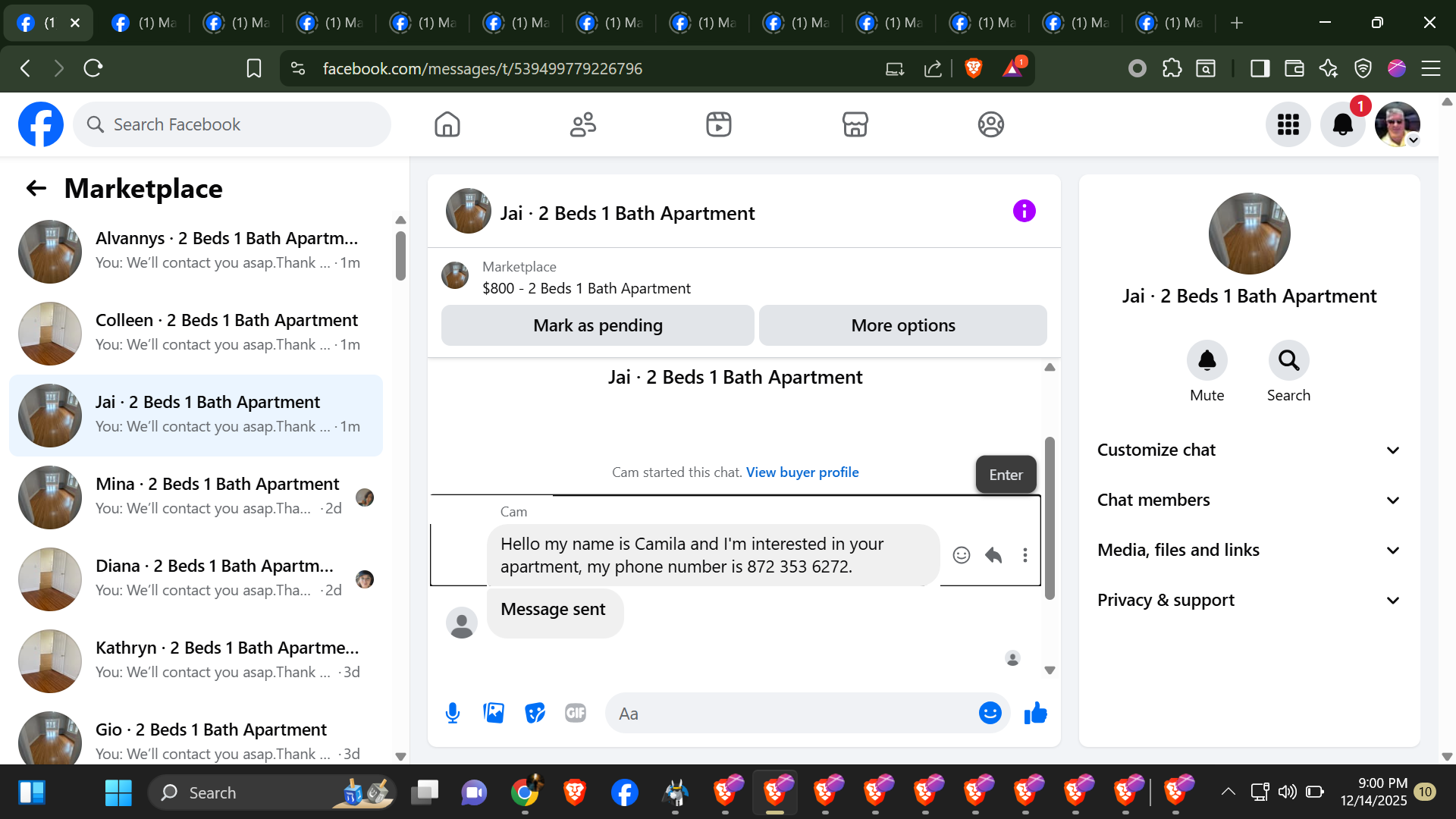This screenshot has width=1456, height=819.
Task: Open emoji picker in message box
Action: click(x=990, y=713)
